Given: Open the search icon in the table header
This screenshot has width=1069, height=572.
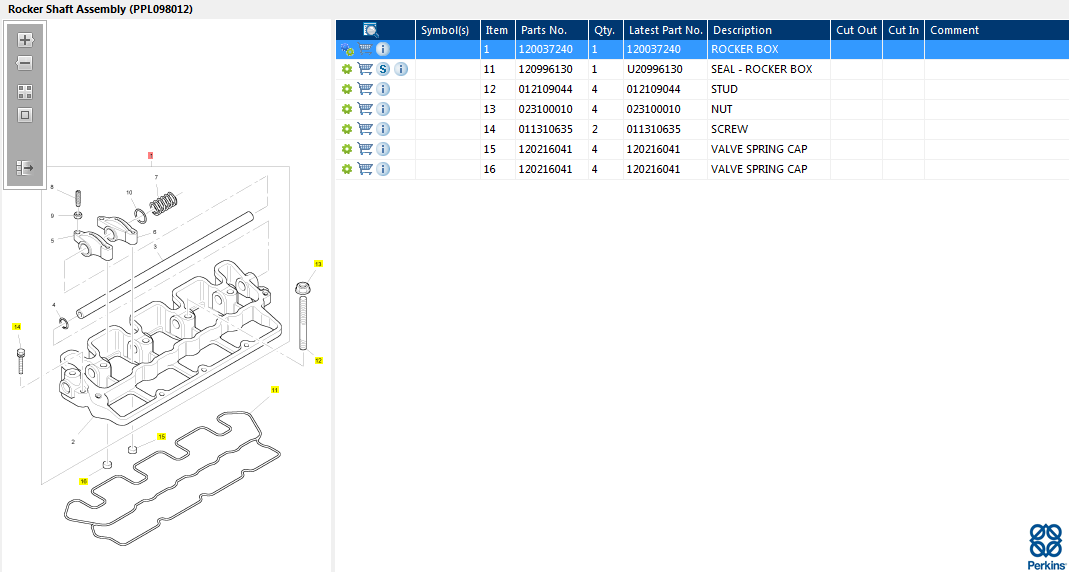Looking at the screenshot, I should pos(371,30).
